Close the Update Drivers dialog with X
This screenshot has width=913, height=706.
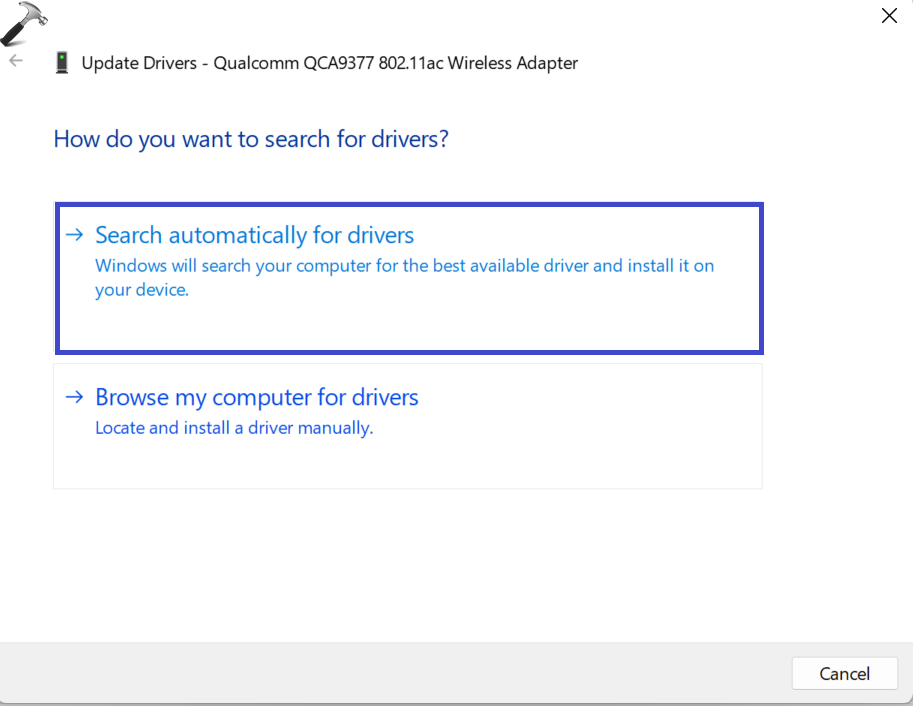pos(888,16)
